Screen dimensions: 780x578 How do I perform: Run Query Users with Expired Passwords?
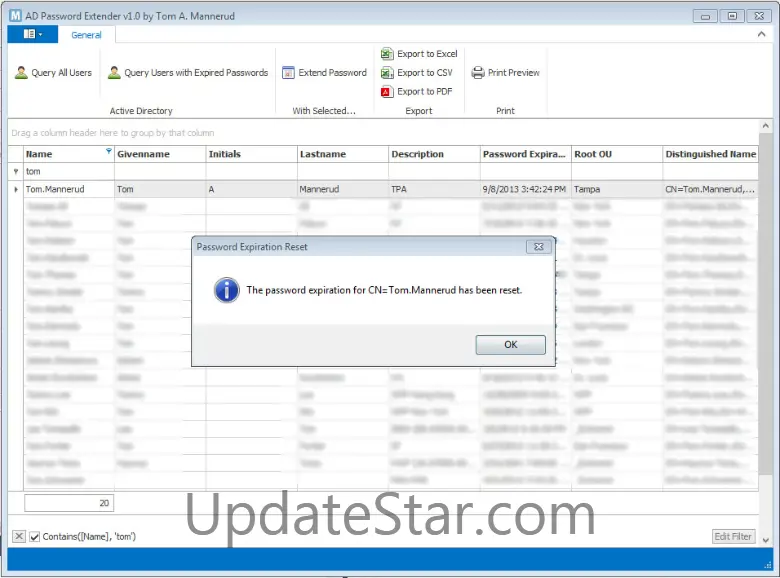click(188, 73)
